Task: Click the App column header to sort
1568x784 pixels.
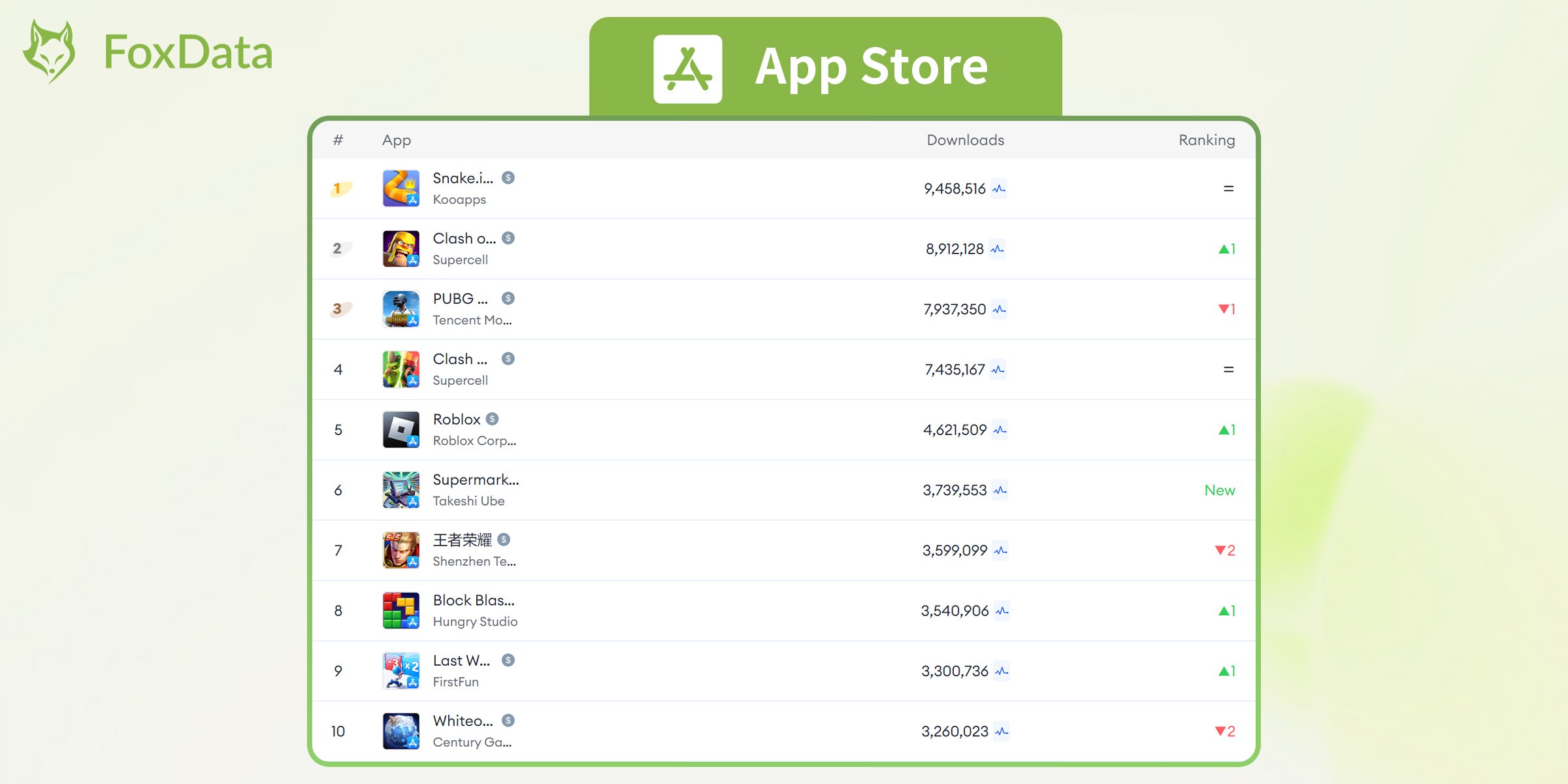Action: click(394, 141)
